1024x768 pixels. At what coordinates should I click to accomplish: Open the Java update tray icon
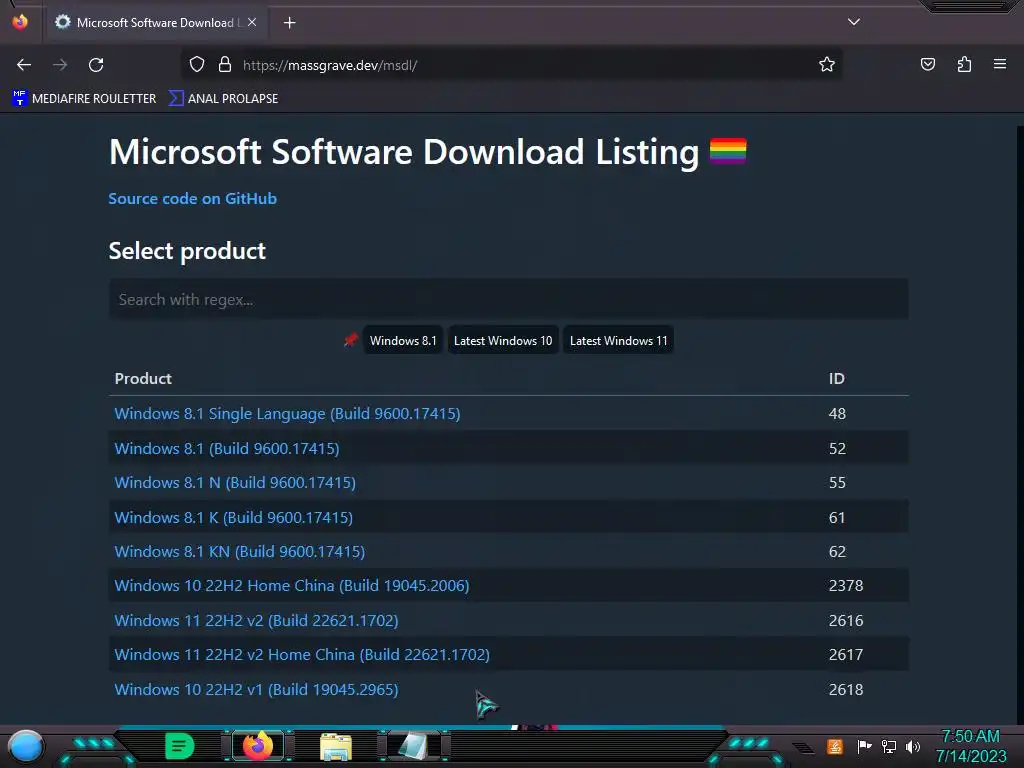pyautogui.click(x=835, y=746)
